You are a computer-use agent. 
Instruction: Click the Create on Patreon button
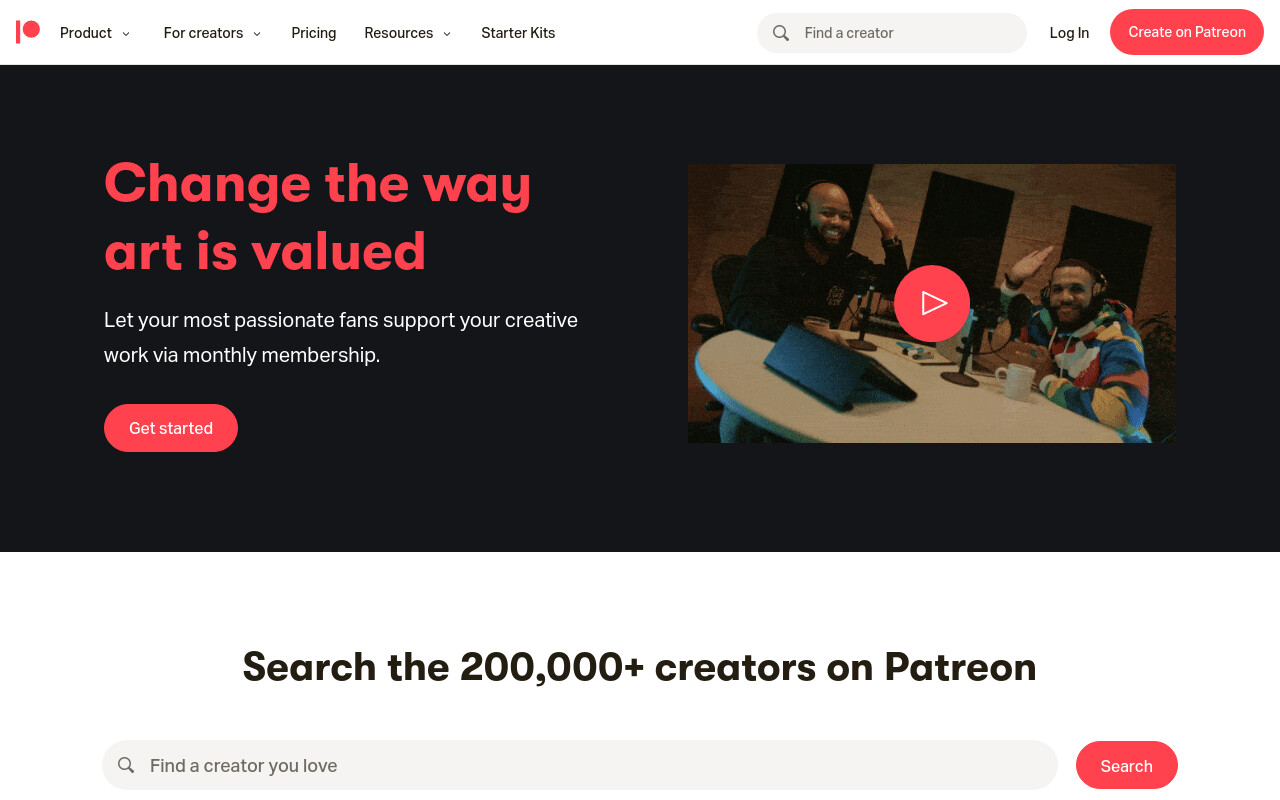point(1187,32)
